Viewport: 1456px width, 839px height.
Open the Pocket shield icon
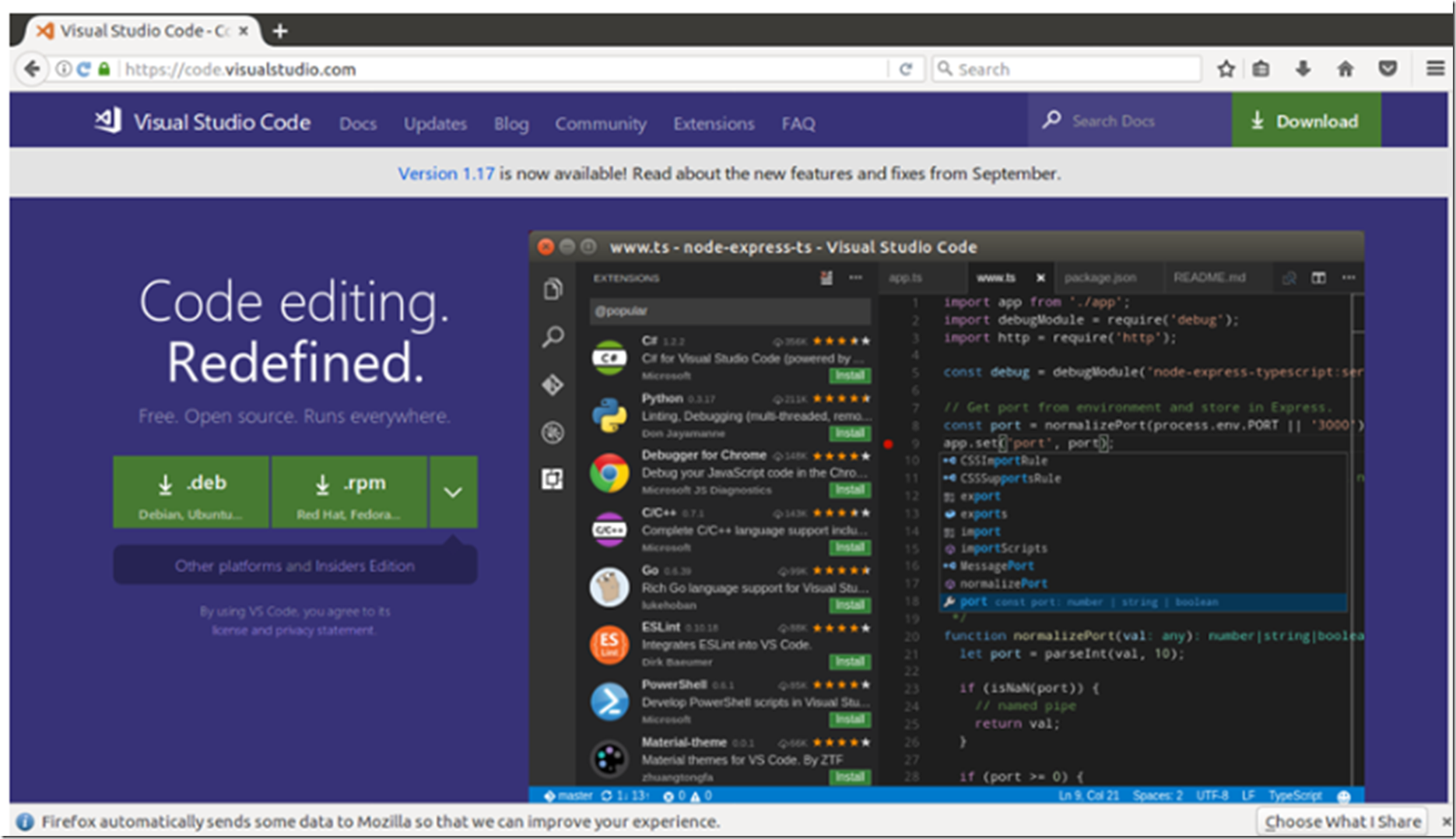(1388, 69)
